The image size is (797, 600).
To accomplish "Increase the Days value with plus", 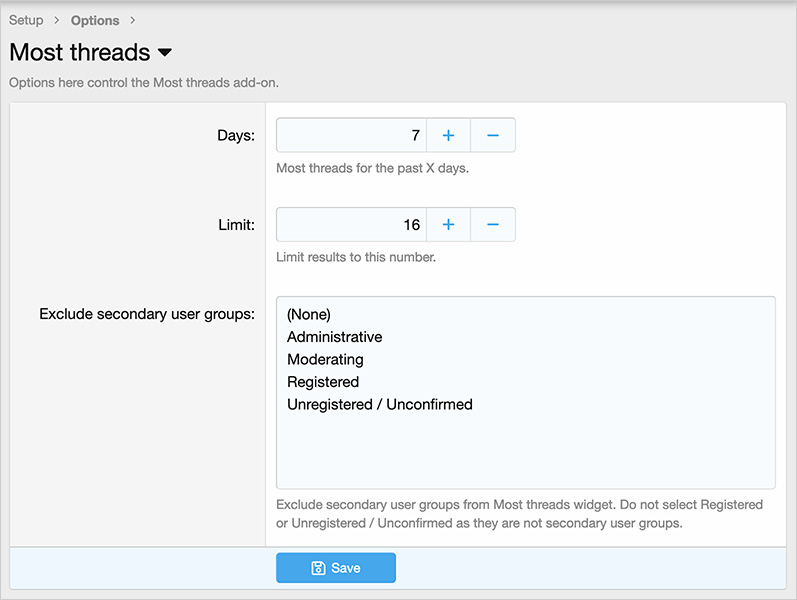I will tap(448, 135).
